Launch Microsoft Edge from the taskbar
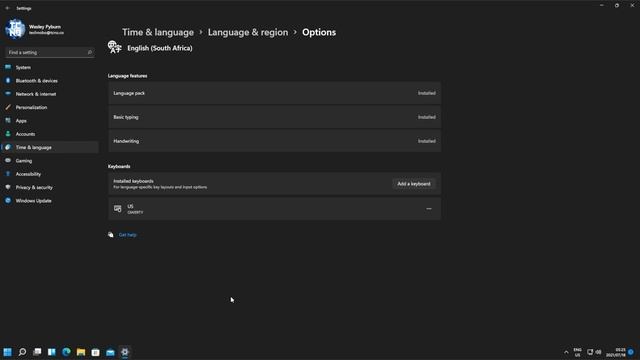 (x=67, y=352)
